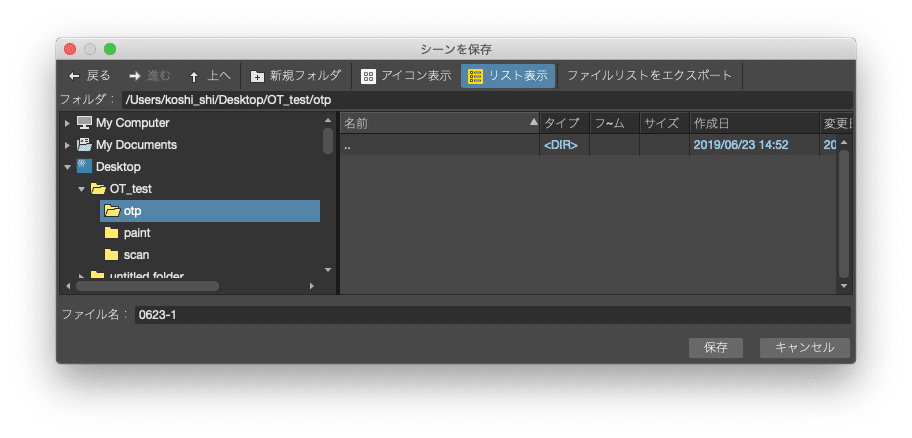Click the My Computer monitor icon
The width and height of the screenshot is (912, 438).
click(x=84, y=123)
